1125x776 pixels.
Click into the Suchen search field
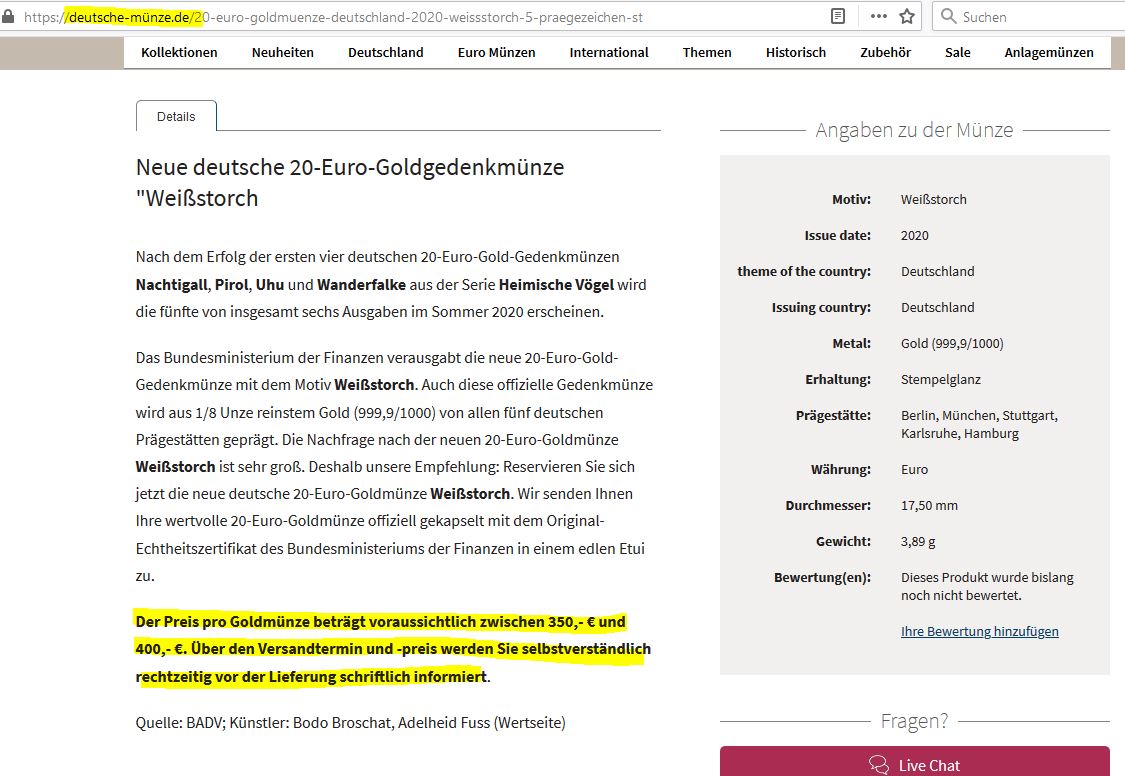coord(1035,17)
